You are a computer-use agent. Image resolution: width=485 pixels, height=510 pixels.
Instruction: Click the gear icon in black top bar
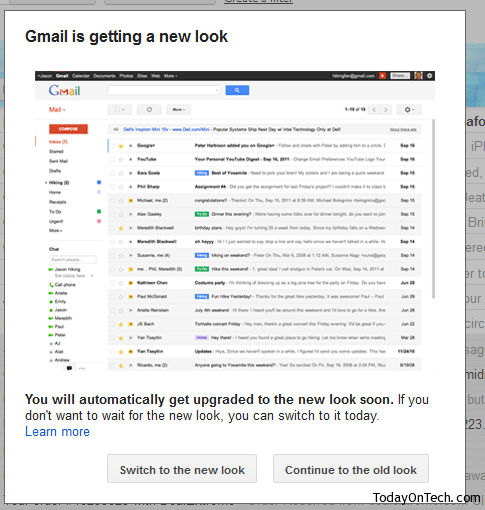[429, 76]
